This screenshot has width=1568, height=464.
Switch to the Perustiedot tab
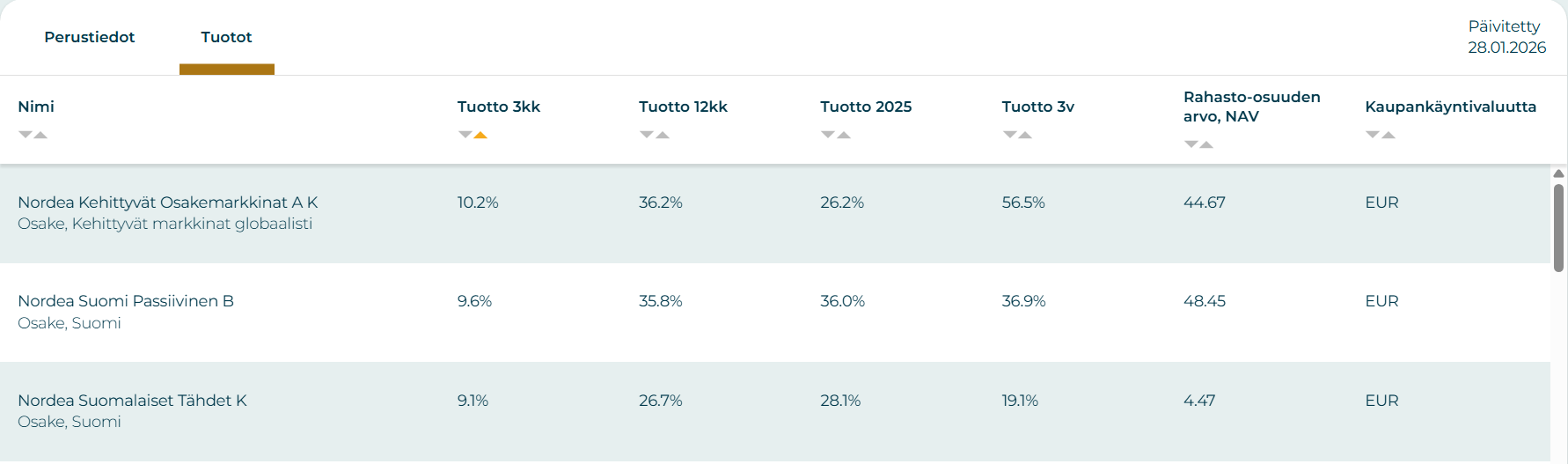(90, 37)
